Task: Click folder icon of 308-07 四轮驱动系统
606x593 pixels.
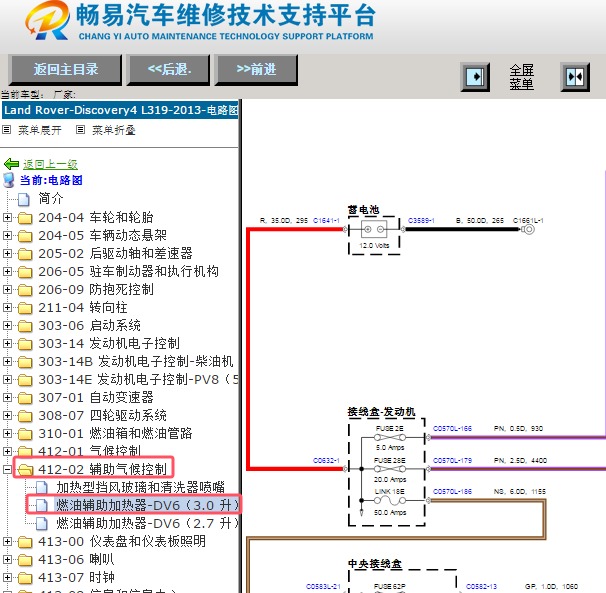Action: (x=25, y=416)
